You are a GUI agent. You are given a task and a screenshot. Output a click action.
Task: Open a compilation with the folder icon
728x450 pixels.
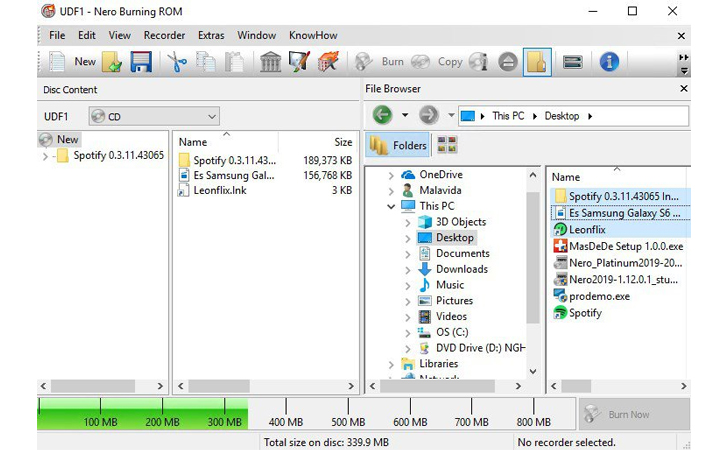[112, 62]
